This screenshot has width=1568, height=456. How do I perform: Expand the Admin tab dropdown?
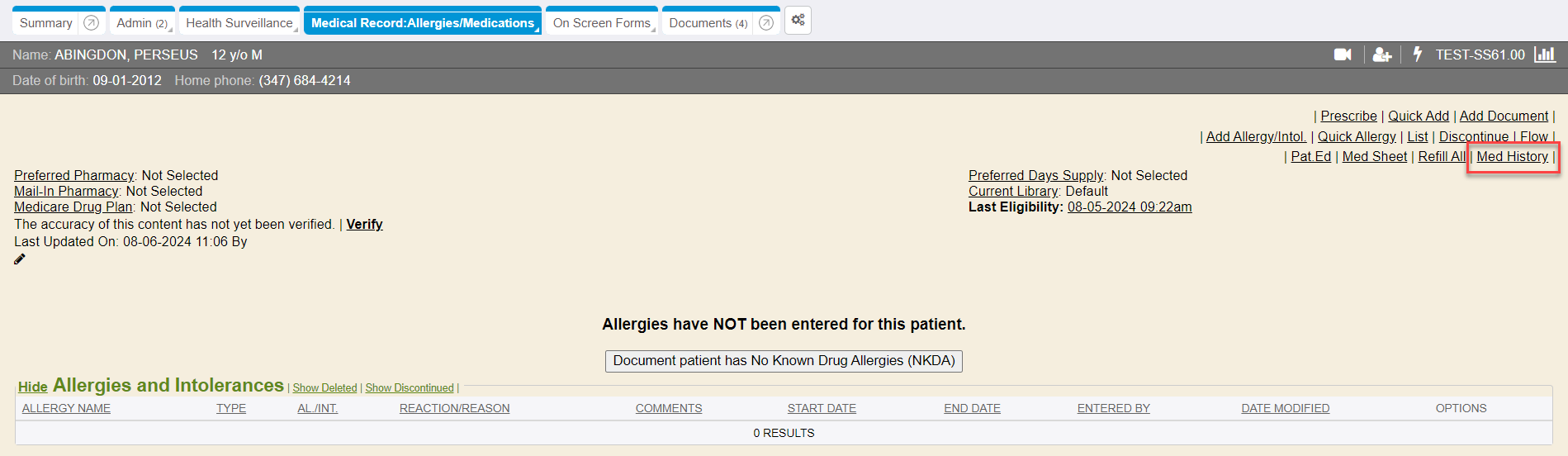(170, 30)
